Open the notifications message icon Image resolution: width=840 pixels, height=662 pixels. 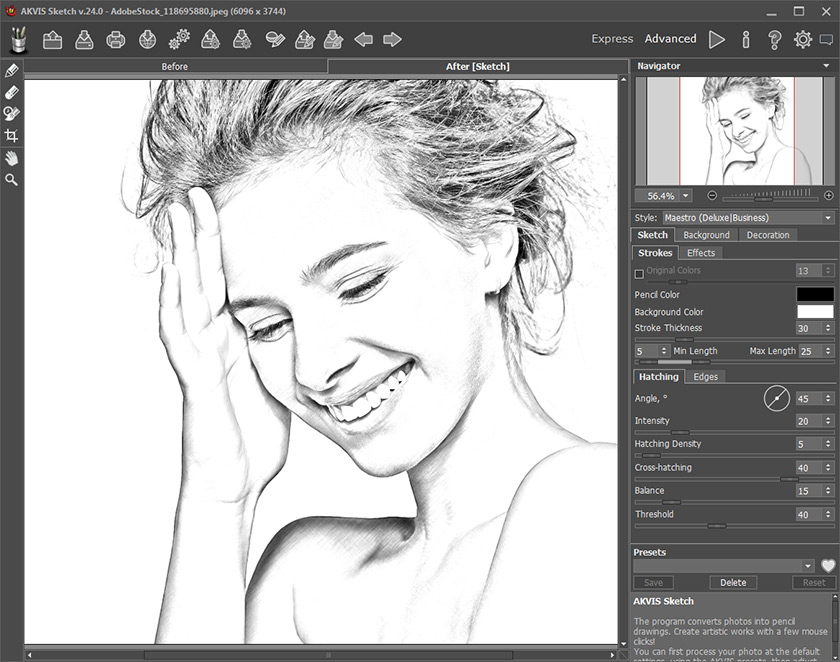point(827,40)
